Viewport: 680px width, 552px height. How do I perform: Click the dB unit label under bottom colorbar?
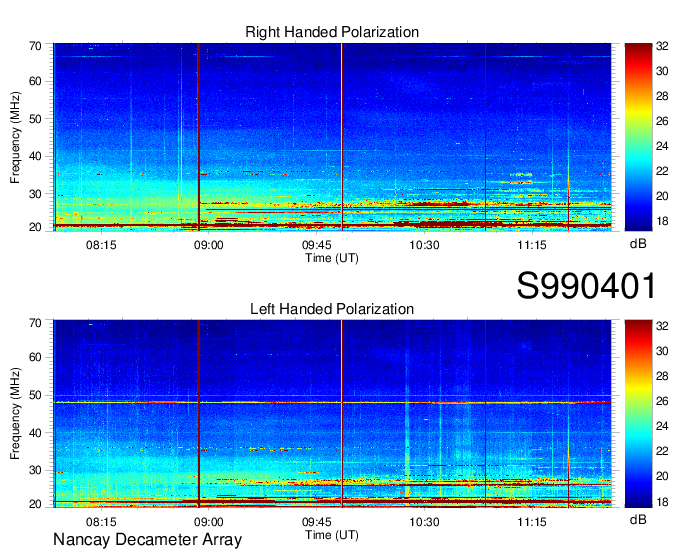[x=638, y=519]
